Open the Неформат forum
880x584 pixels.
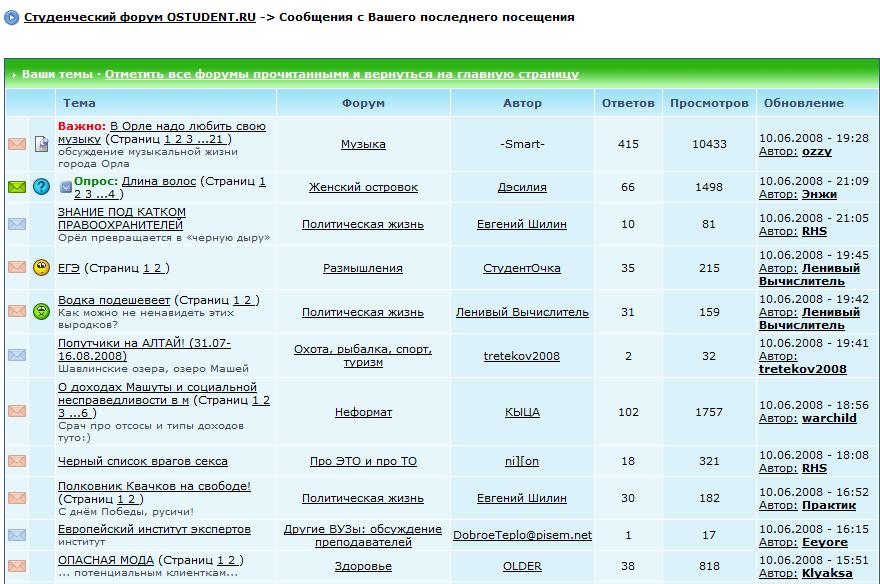tap(363, 412)
